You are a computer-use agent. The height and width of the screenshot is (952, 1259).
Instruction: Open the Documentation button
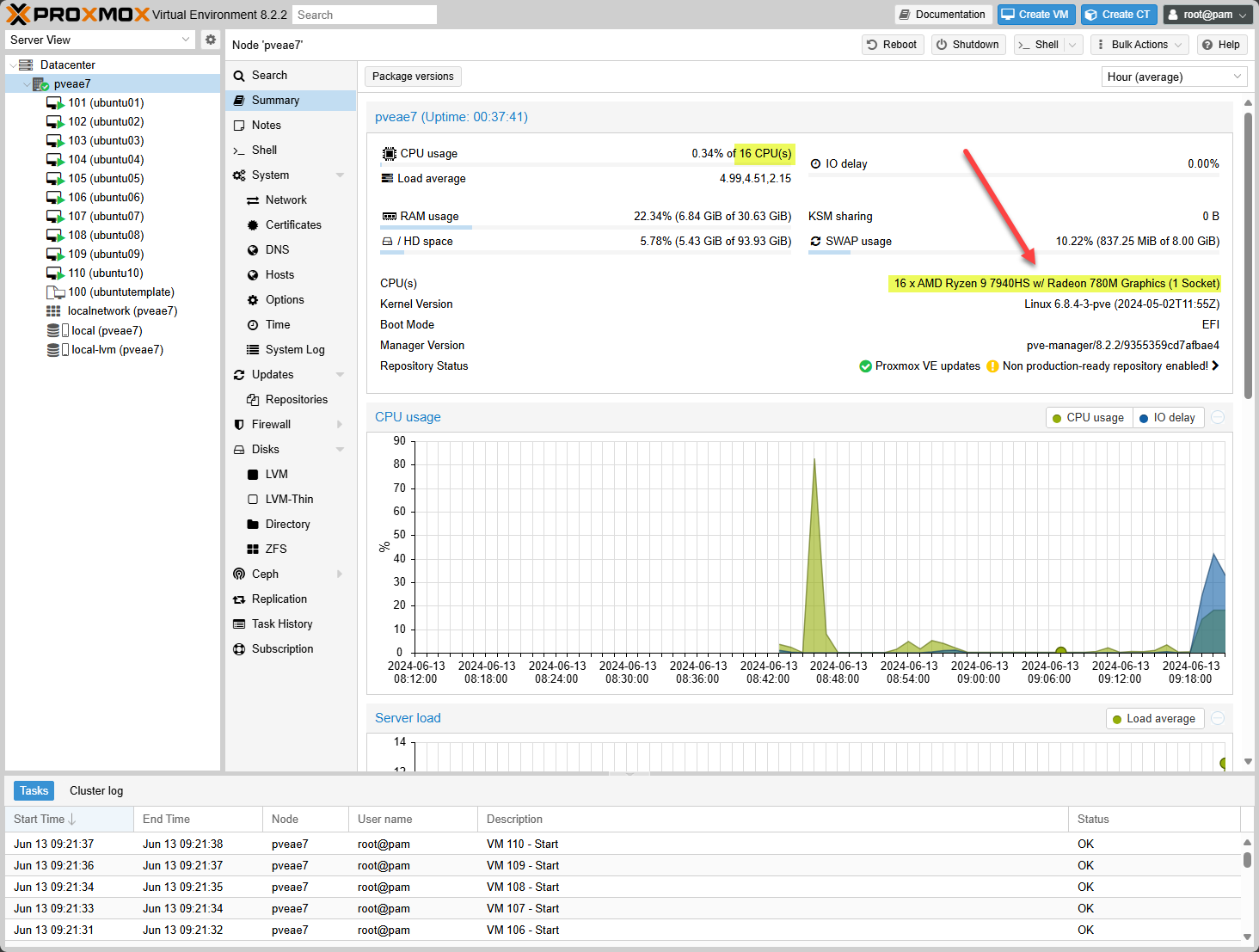click(x=943, y=15)
